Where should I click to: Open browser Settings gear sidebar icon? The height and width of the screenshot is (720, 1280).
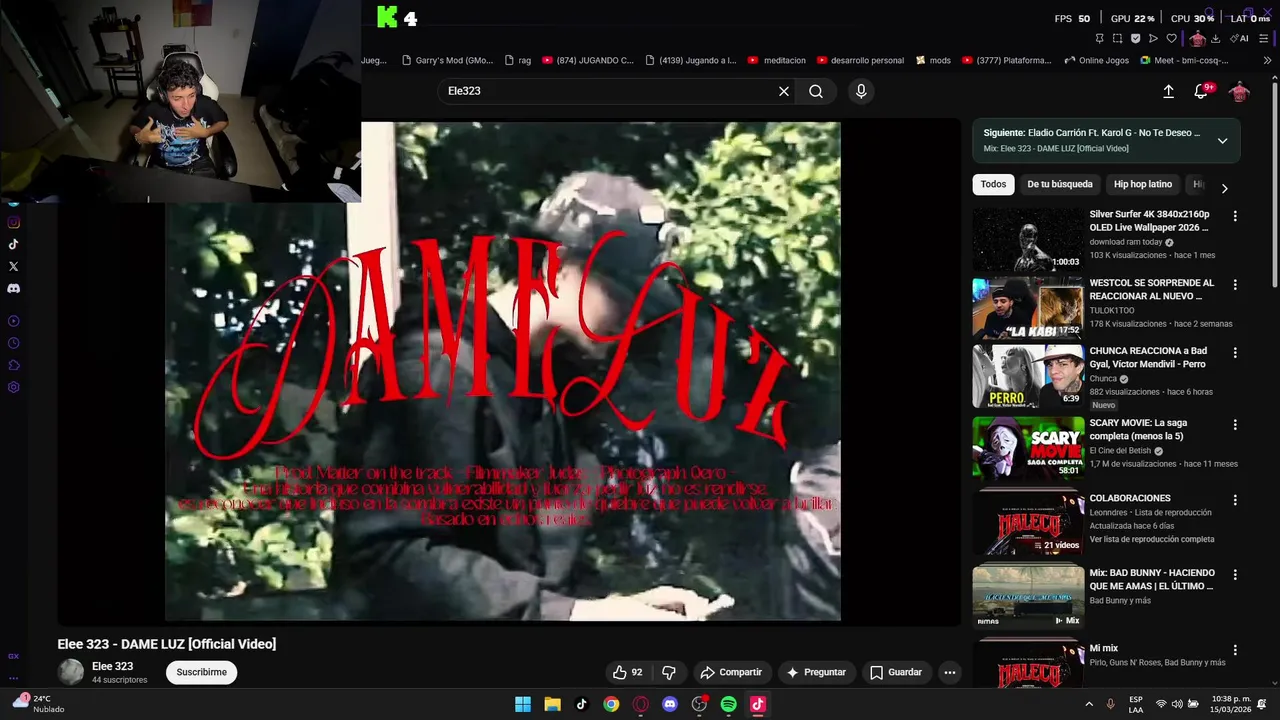pyautogui.click(x=14, y=387)
